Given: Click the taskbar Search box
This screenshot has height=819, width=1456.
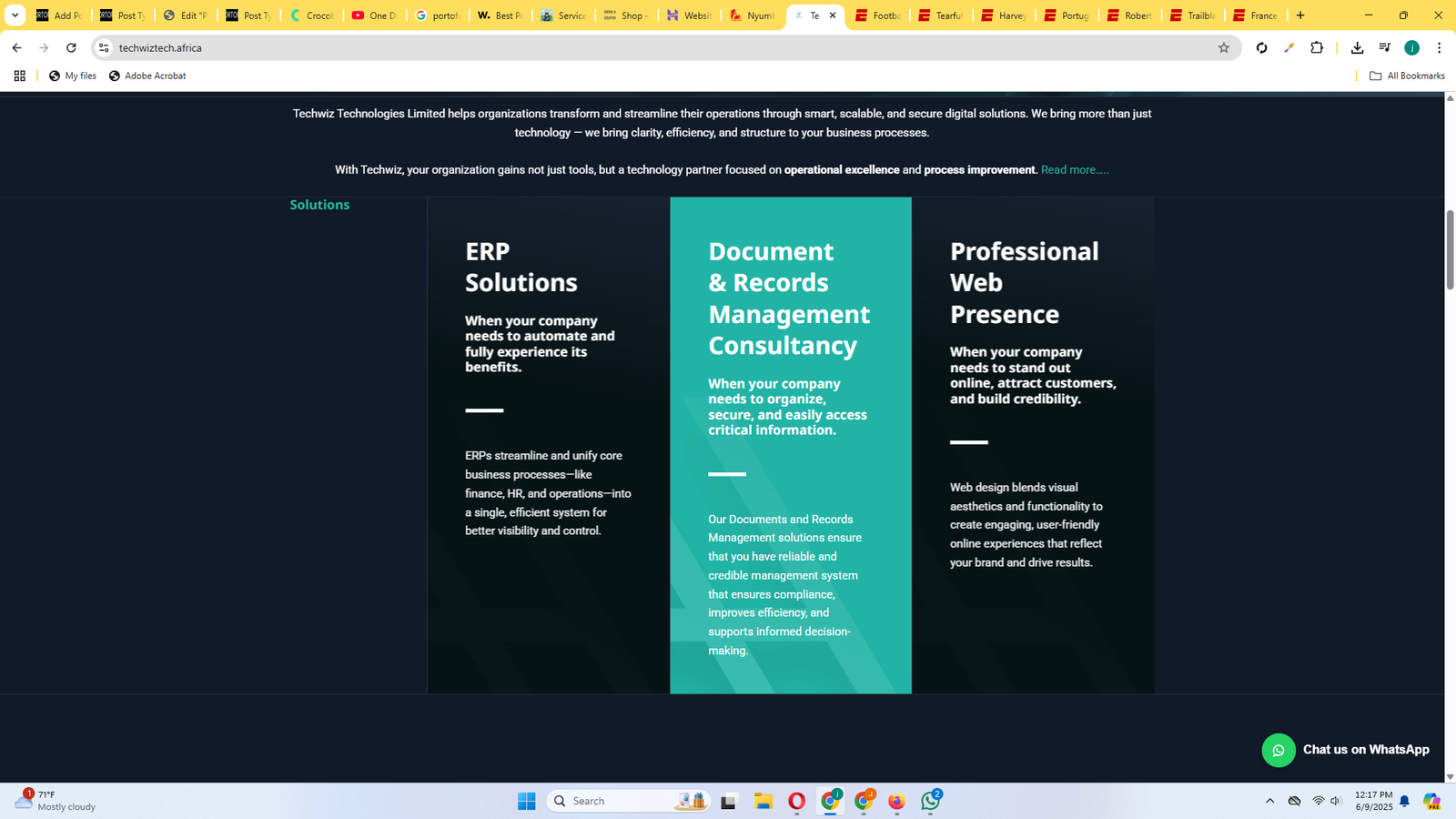Looking at the screenshot, I should click(x=628, y=801).
